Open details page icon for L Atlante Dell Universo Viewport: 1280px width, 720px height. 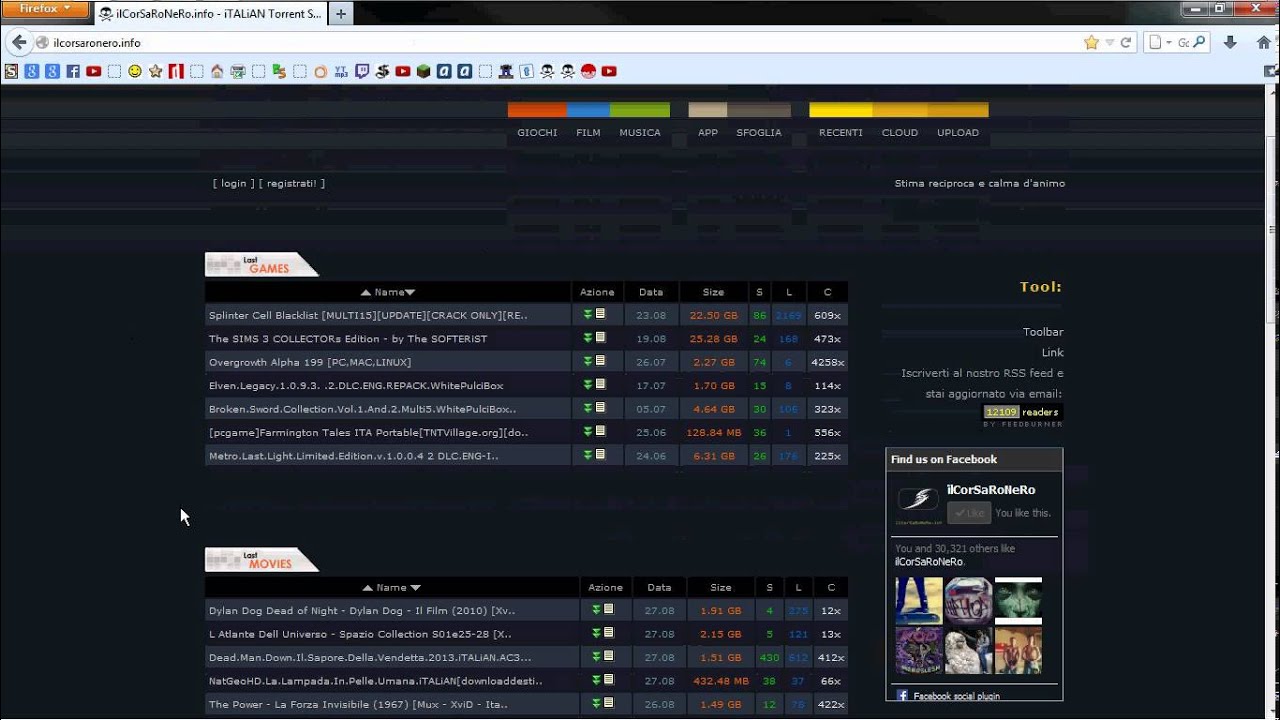[x=608, y=632]
